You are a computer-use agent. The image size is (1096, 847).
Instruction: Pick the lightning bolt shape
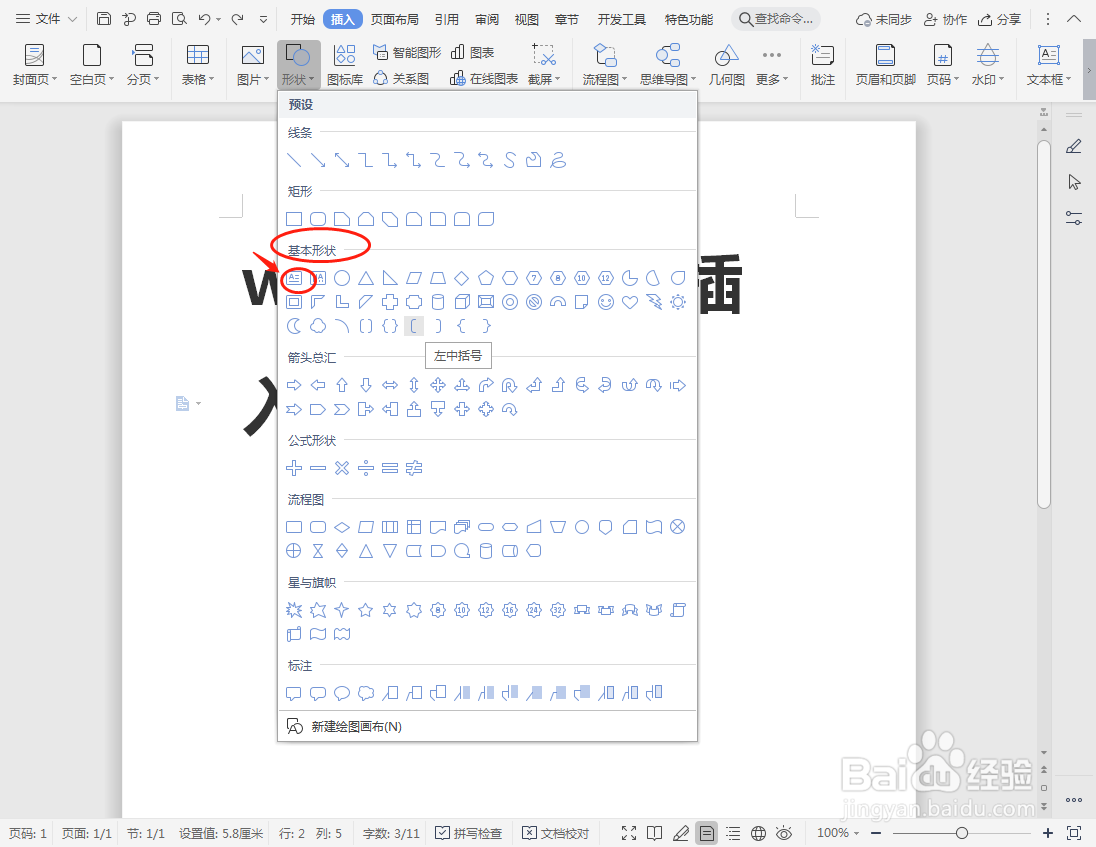click(x=654, y=302)
